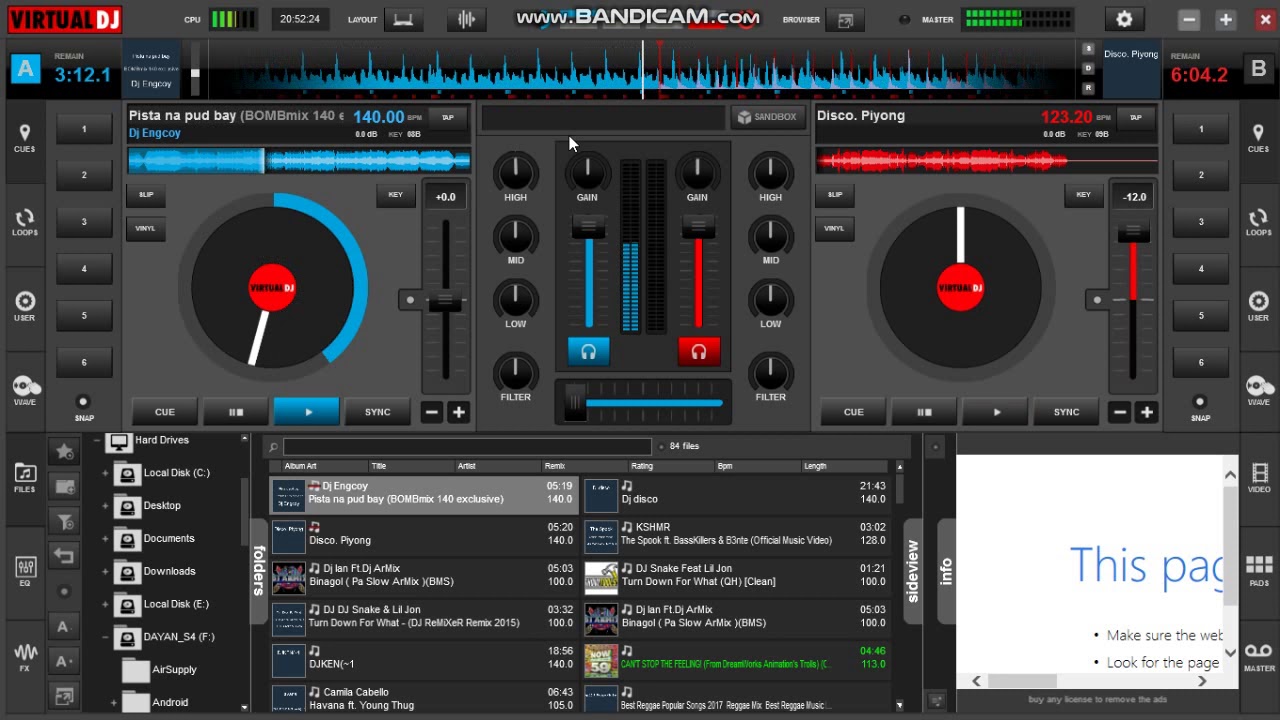Open the FX panel

pyautogui.click(x=24, y=657)
